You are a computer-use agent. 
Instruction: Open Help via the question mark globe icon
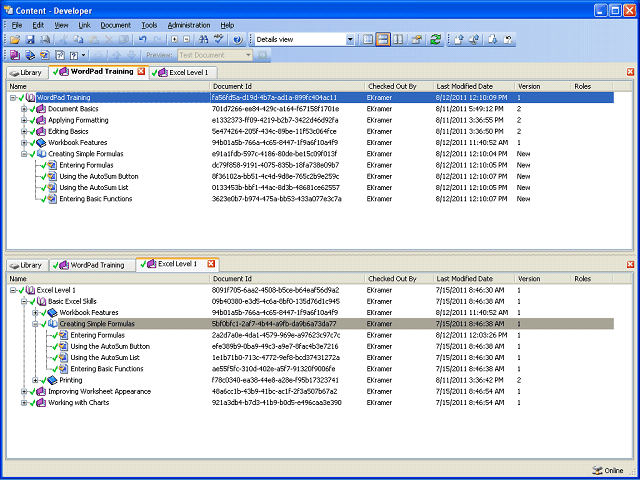tap(238, 40)
